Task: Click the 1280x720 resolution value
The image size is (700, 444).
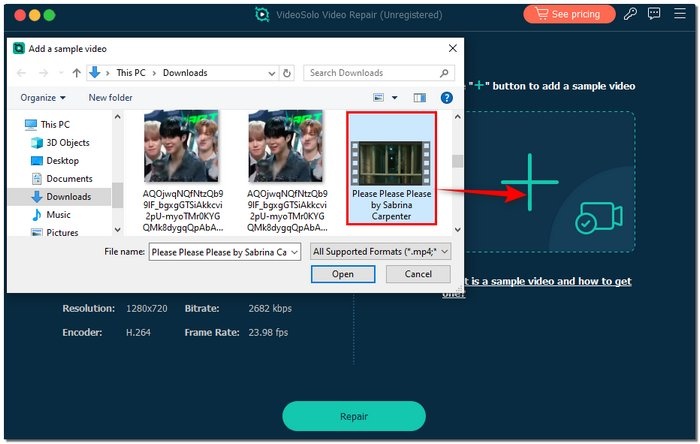Action: coord(147,308)
